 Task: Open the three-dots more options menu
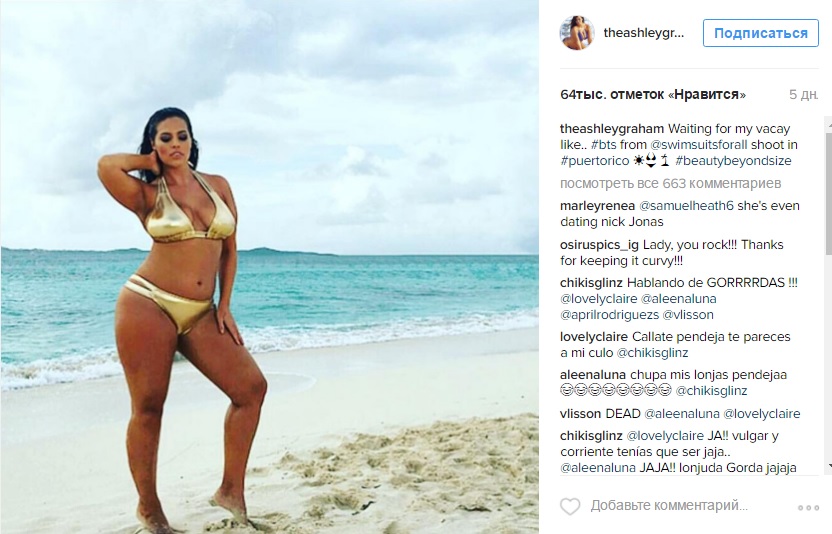coord(808,507)
